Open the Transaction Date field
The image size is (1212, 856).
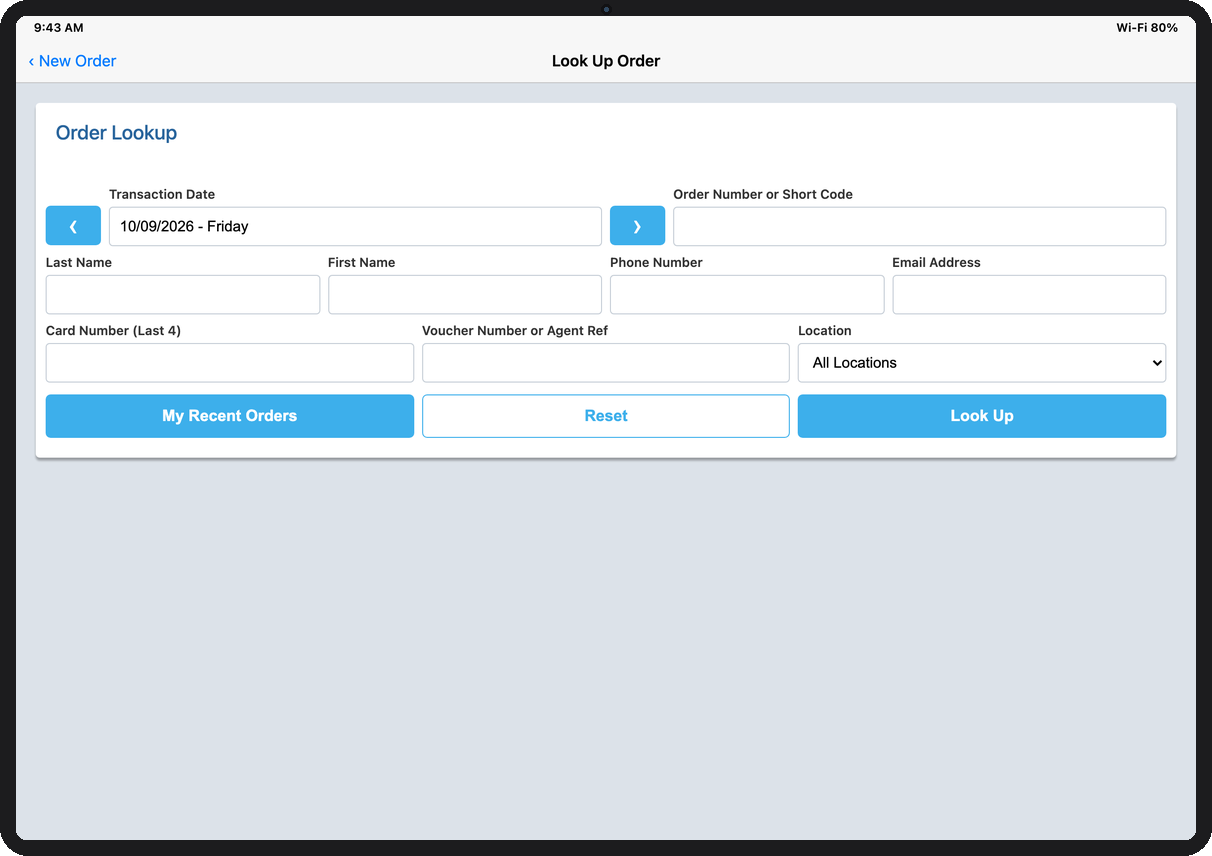click(x=355, y=226)
